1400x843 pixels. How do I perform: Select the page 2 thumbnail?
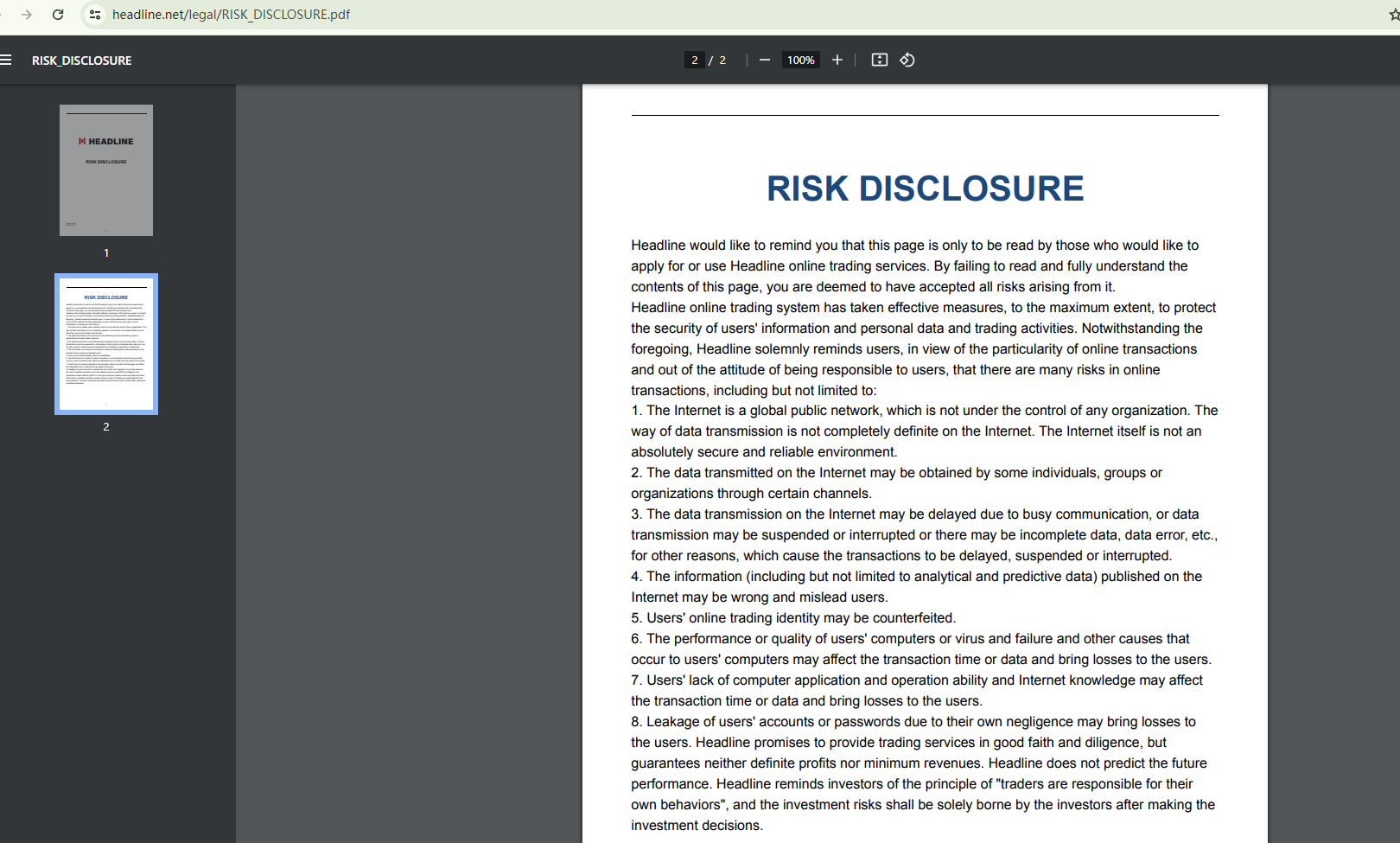[x=106, y=344]
